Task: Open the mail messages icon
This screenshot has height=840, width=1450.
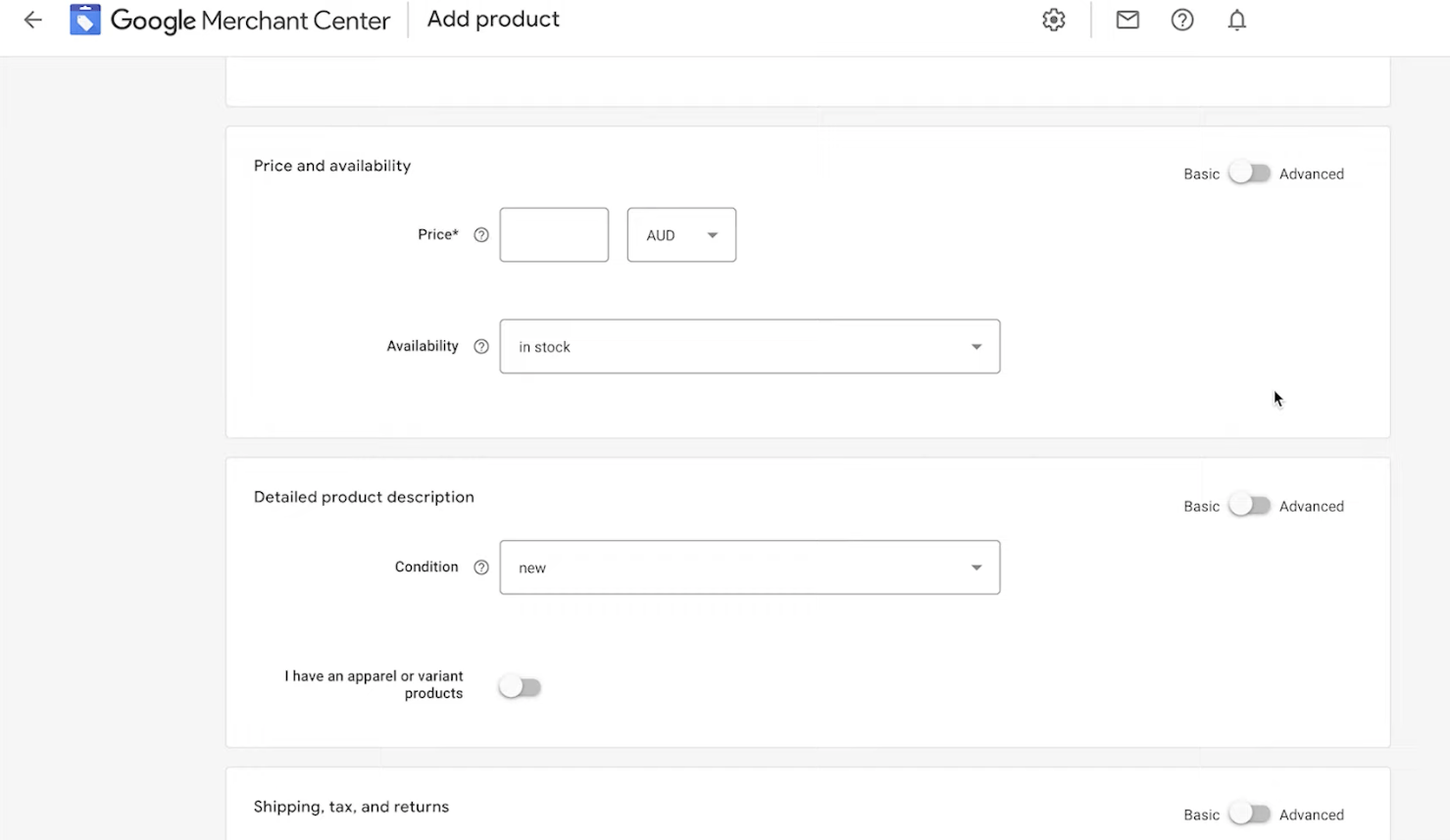Action: pos(1127,20)
